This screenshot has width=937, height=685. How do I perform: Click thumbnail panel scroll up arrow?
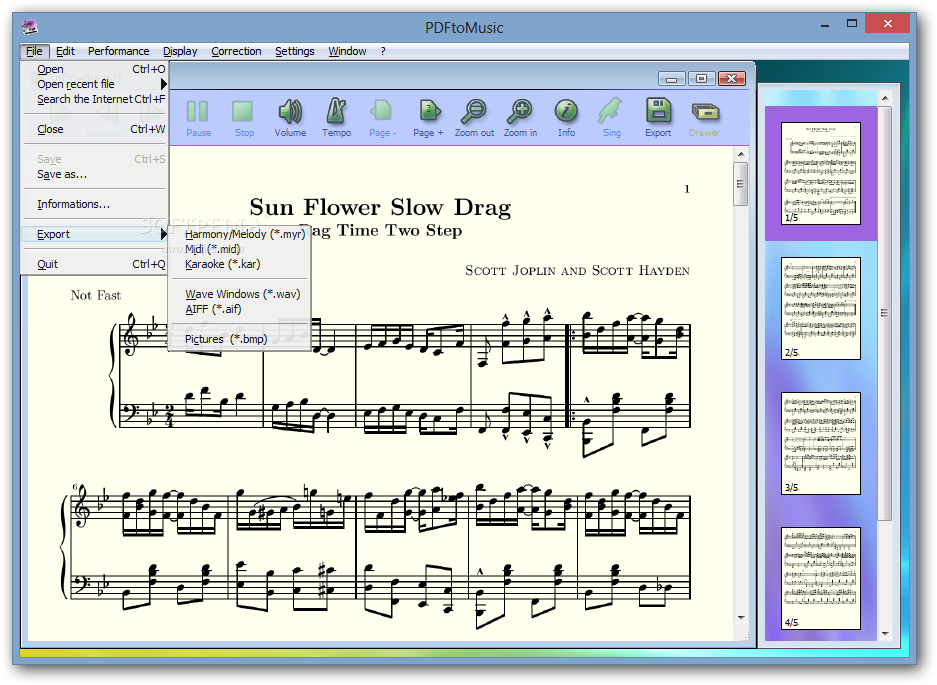click(885, 97)
